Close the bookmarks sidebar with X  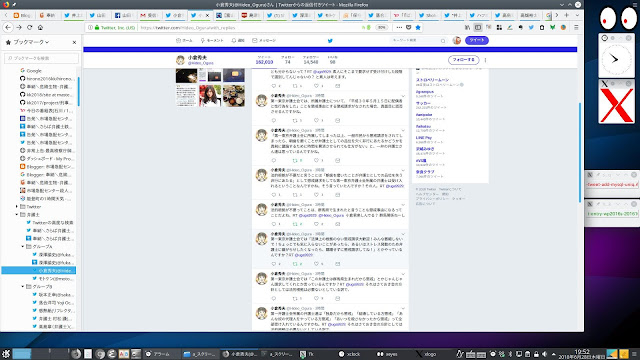click(x=74, y=42)
